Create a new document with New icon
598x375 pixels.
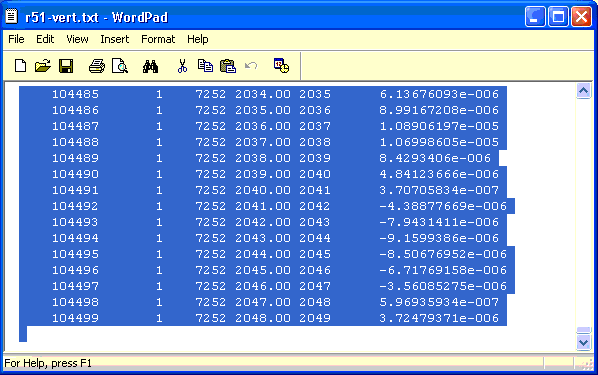point(20,66)
